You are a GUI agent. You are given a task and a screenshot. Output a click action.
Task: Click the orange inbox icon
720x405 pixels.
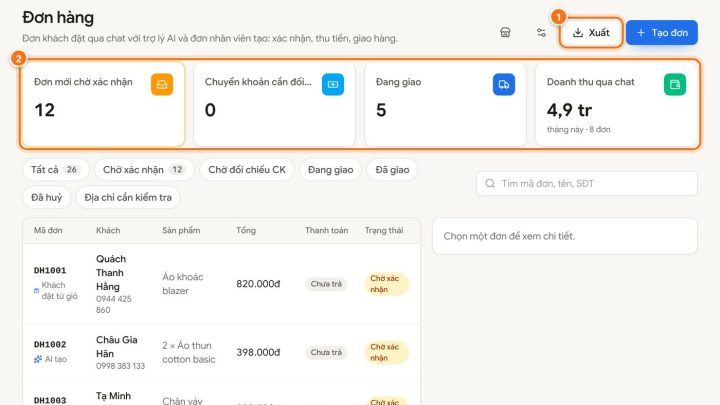tap(162, 84)
